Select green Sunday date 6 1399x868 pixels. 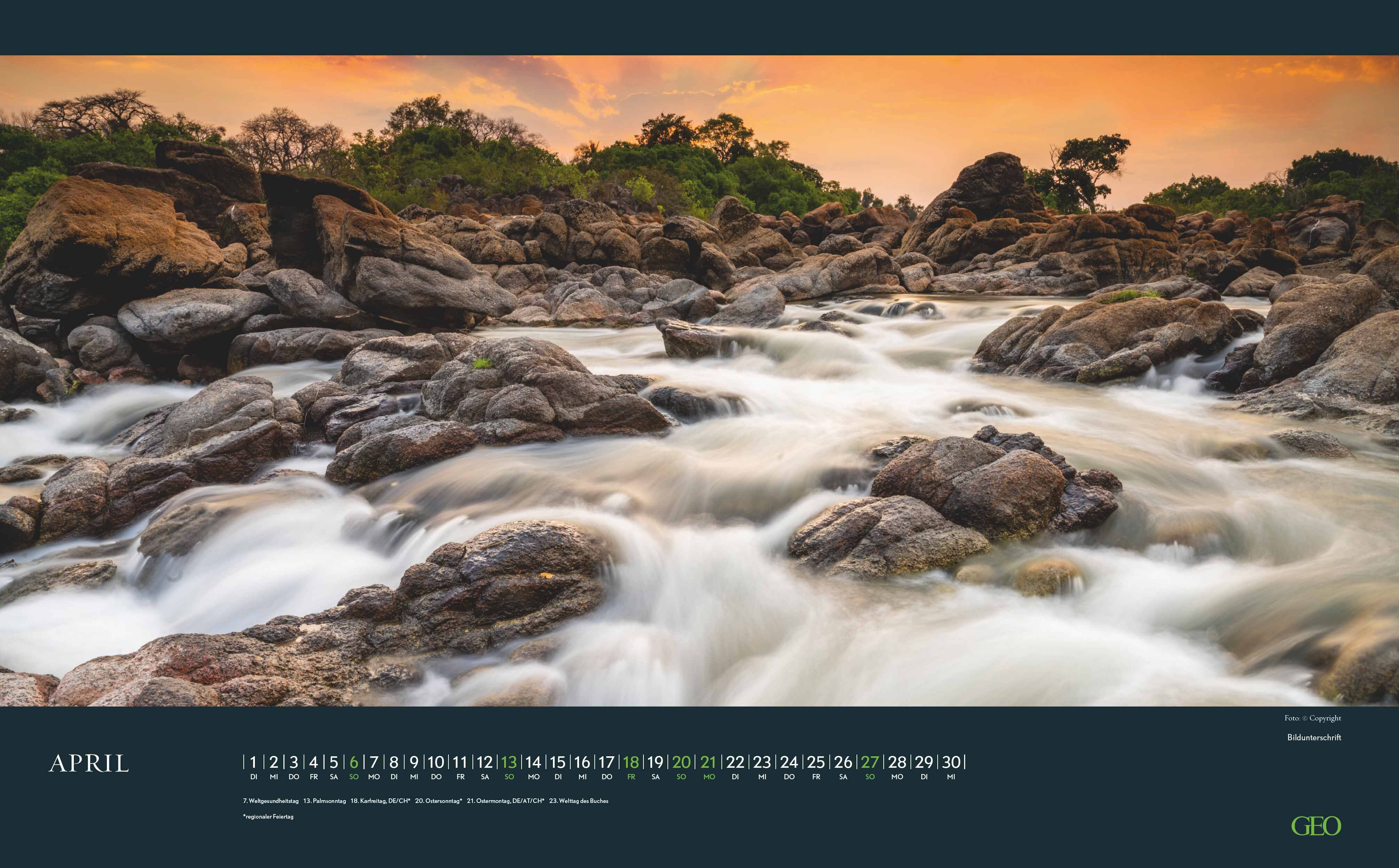coord(354,762)
